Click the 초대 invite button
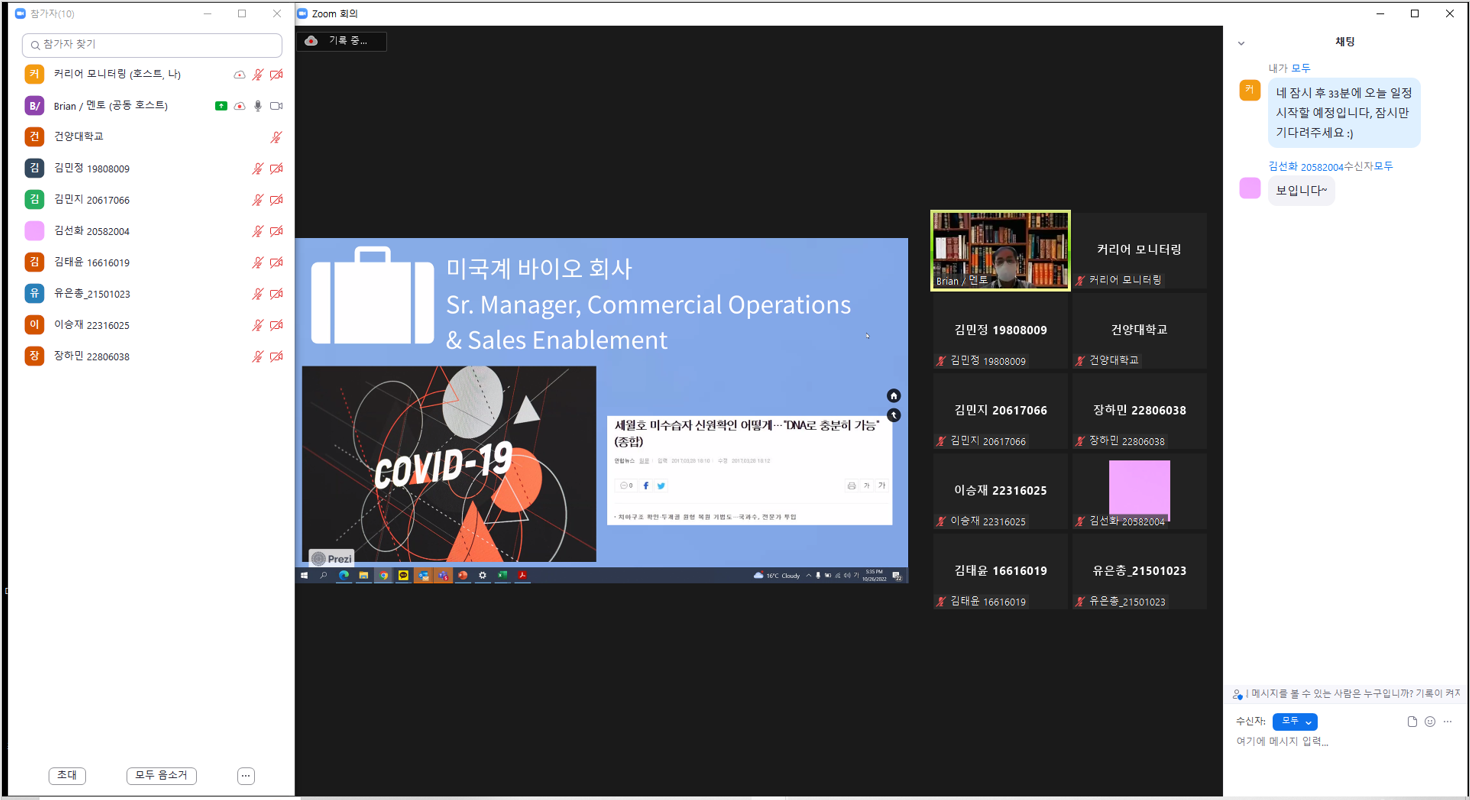This screenshot has height=800, width=1470. click(x=67, y=776)
